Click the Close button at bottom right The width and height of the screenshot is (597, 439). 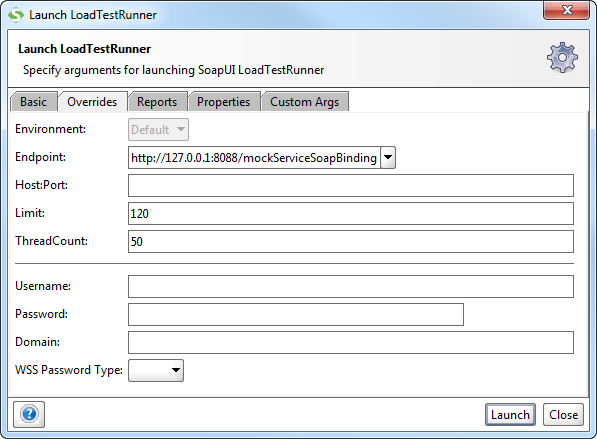click(x=563, y=415)
